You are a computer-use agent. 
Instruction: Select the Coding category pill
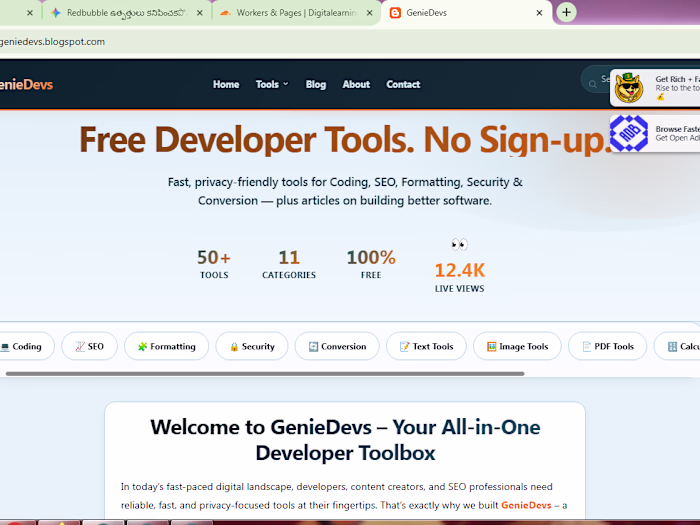click(25, 346)
